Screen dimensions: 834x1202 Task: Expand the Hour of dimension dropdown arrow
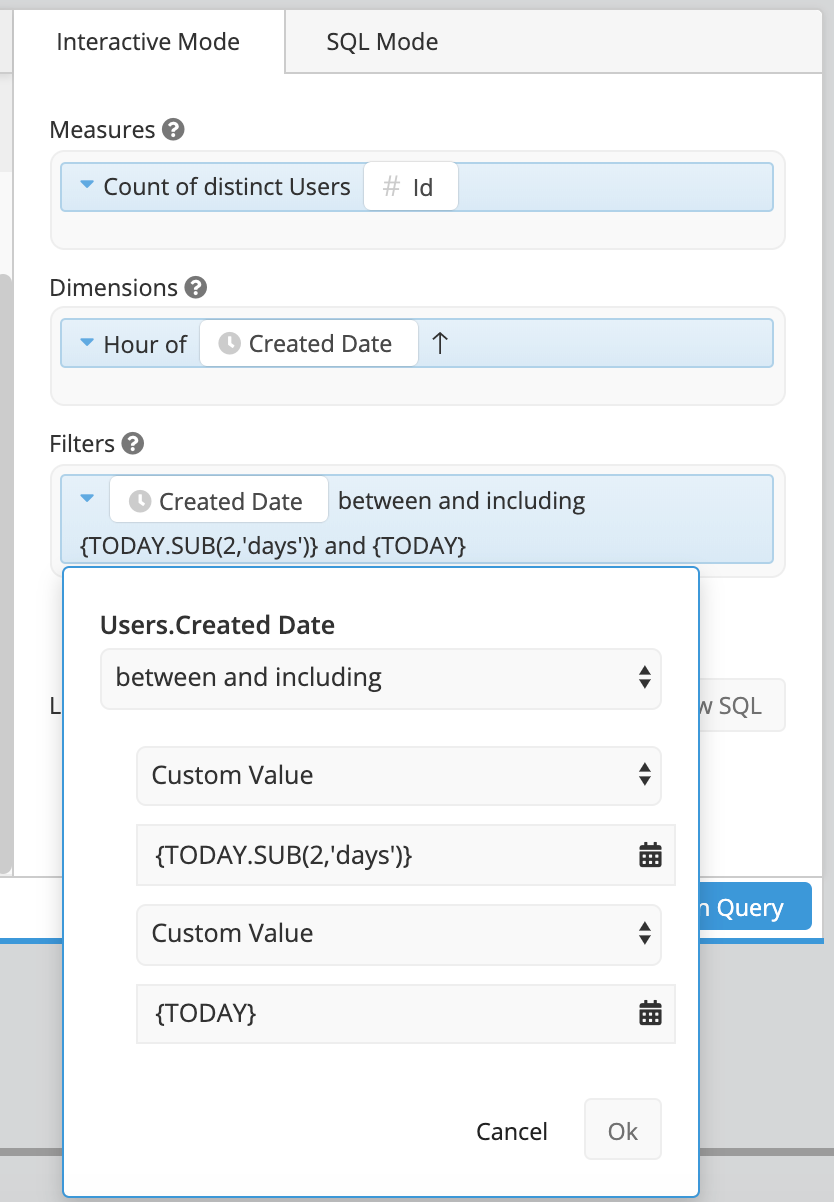click(87, 343)
